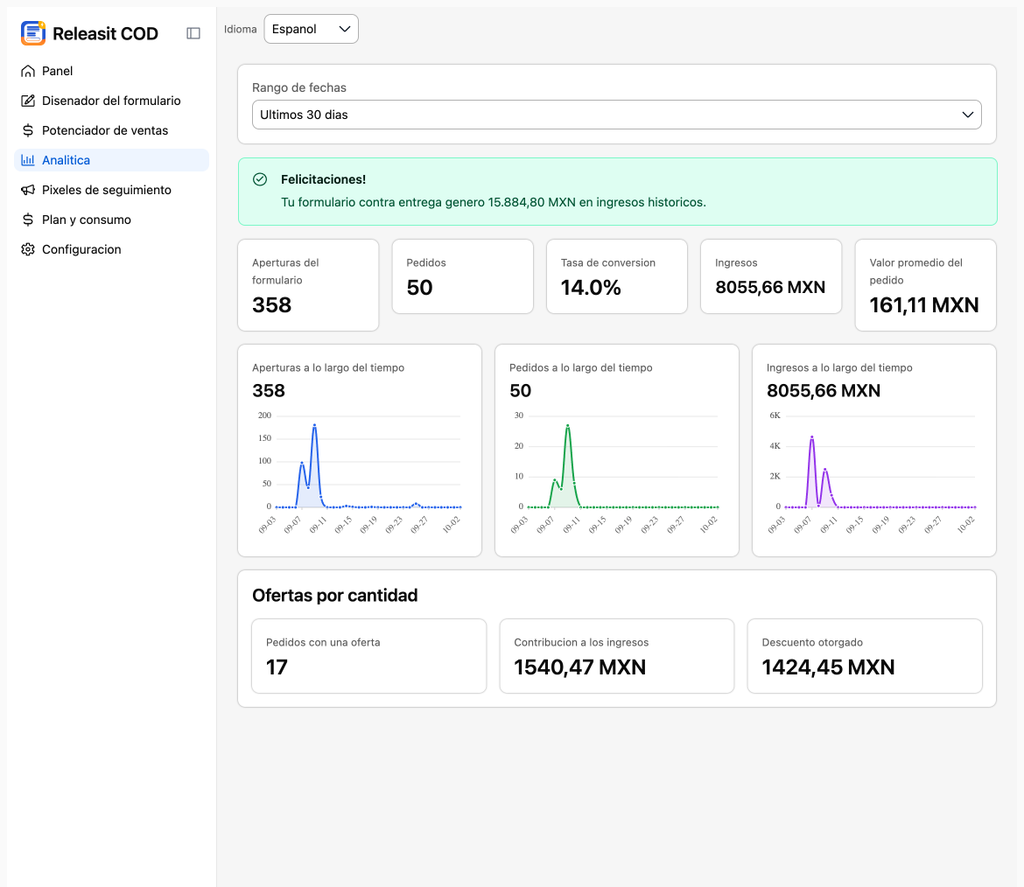Click the Releasit COD app title
The height and width of the screenshot is (887, 1024).
click(105, 33)
